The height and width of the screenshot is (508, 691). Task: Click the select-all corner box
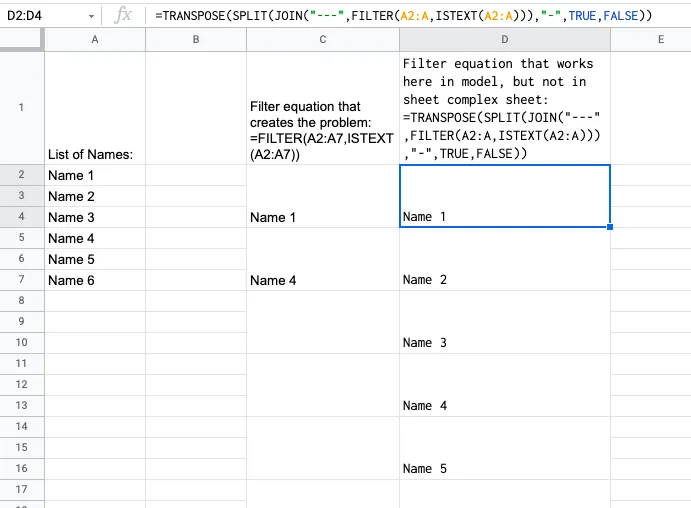[x=21, y=39]
